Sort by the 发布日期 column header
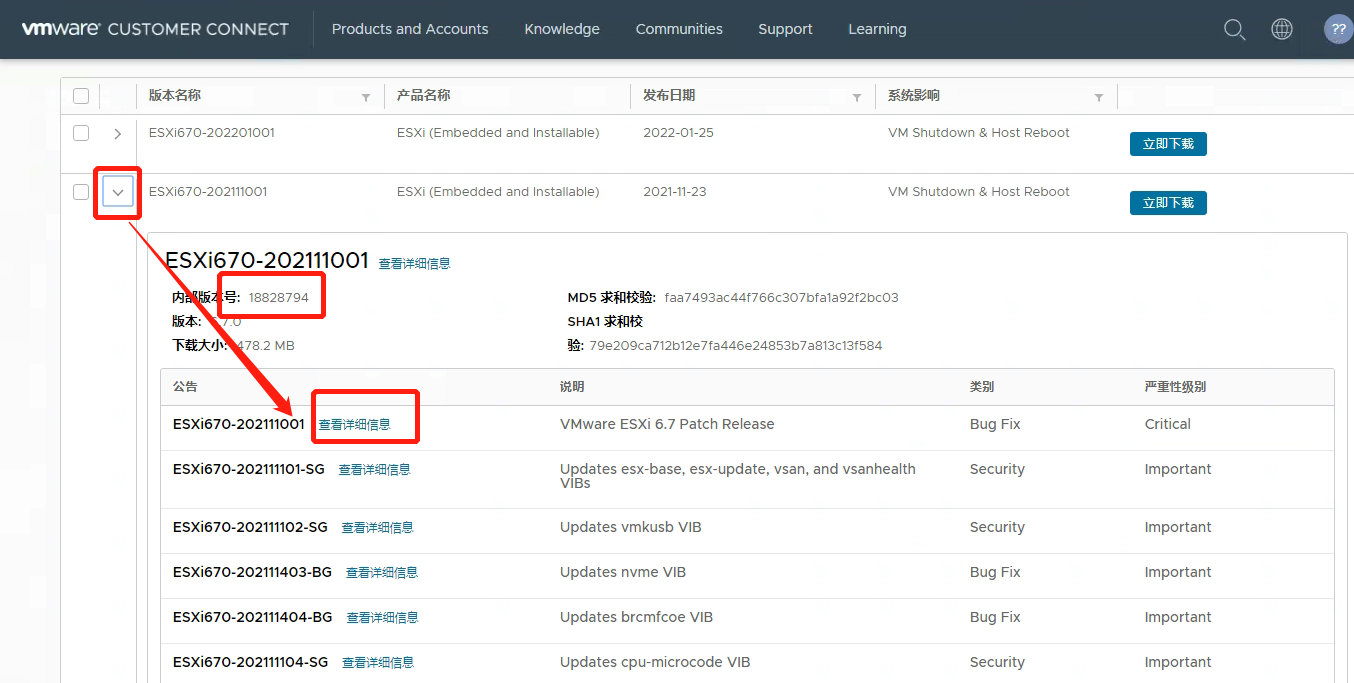This screenshot has height=683, width=1354. [x=669, y=95]
